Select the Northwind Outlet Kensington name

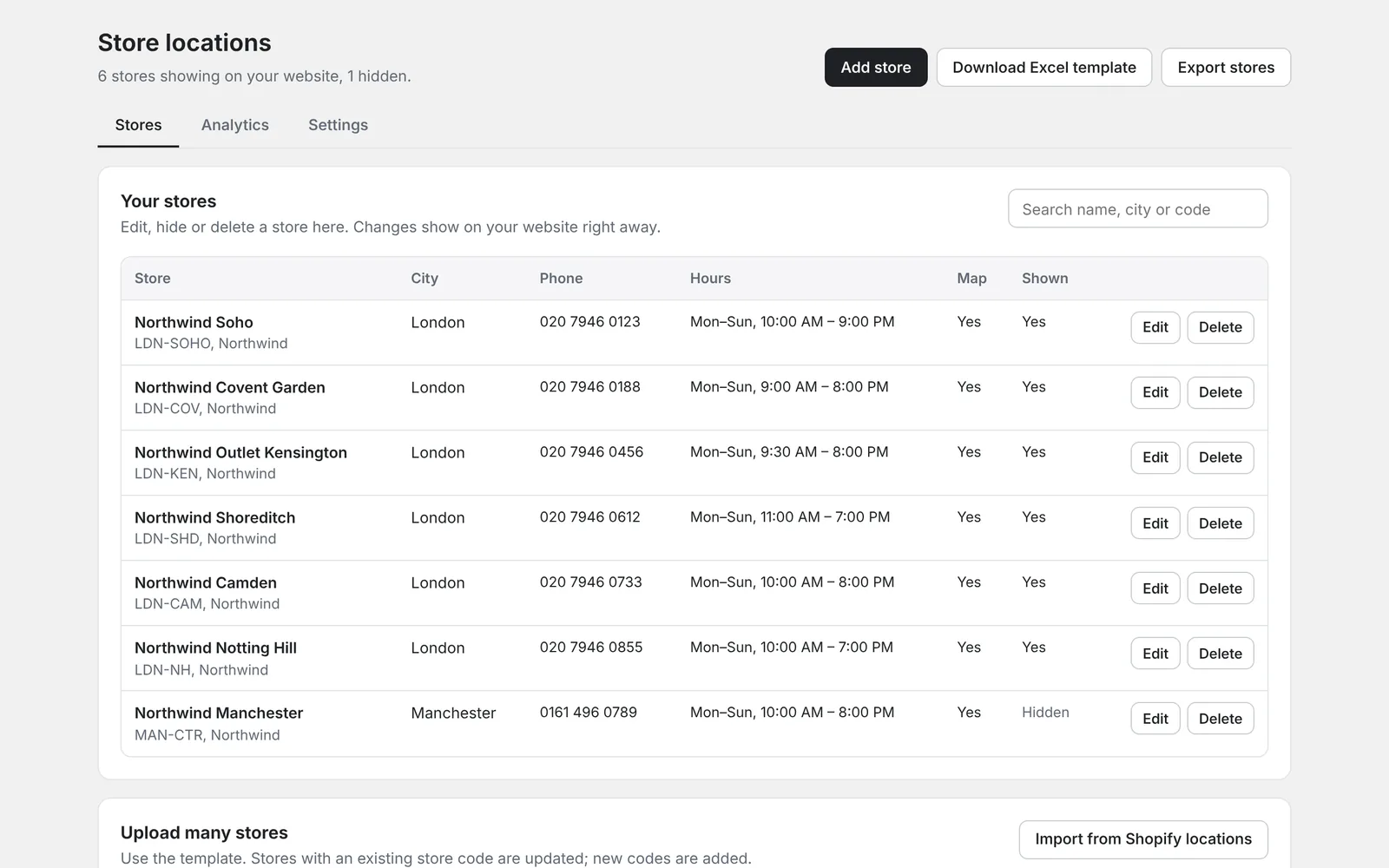click(x=240, y=452)
